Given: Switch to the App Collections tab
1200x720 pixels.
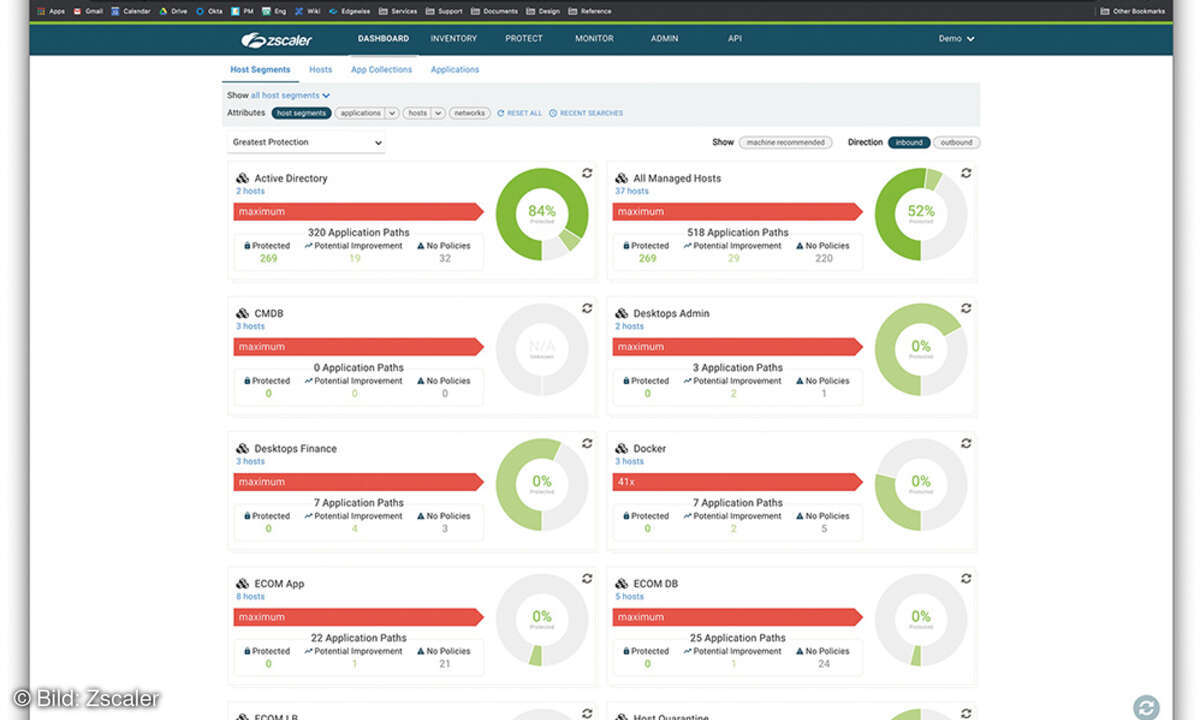Looking at the screenshot, I should pos(381,70).
